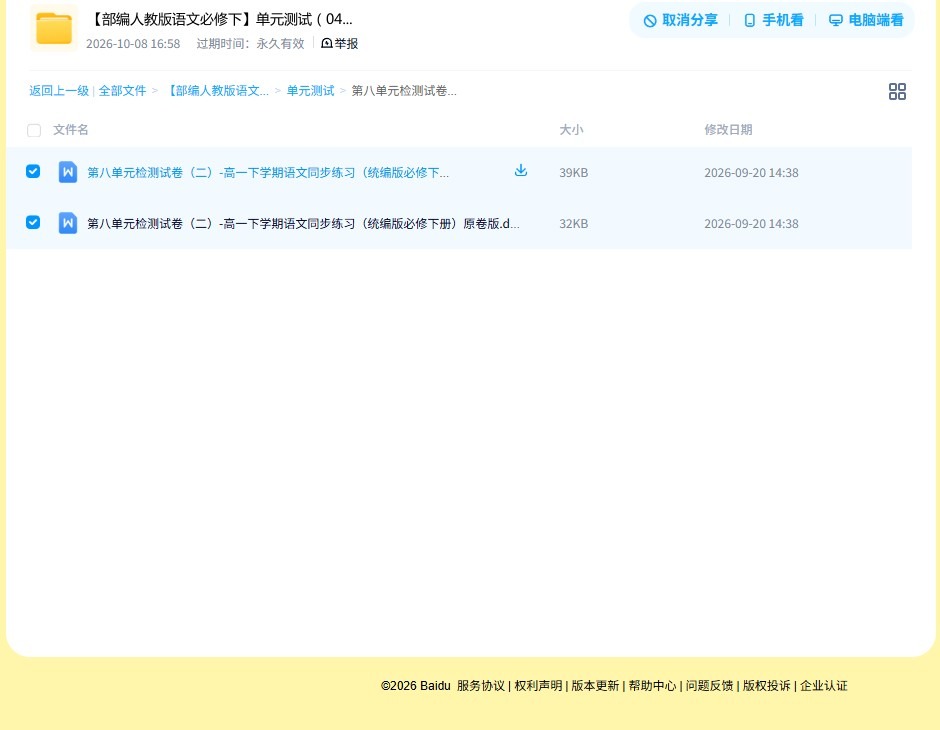Click the 39KB file's modified date

point(751,173)
